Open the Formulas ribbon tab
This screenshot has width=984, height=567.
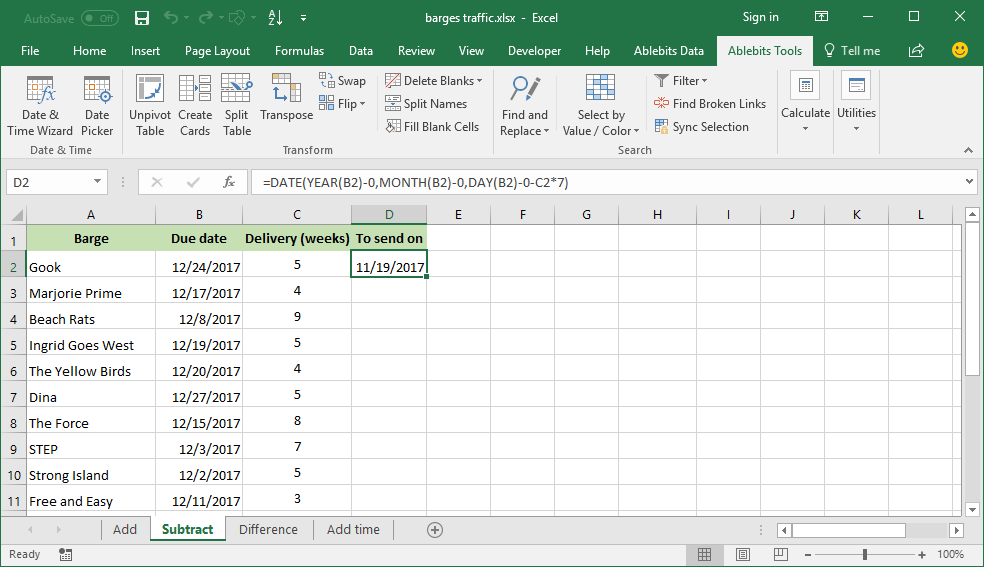click(299, 51)
